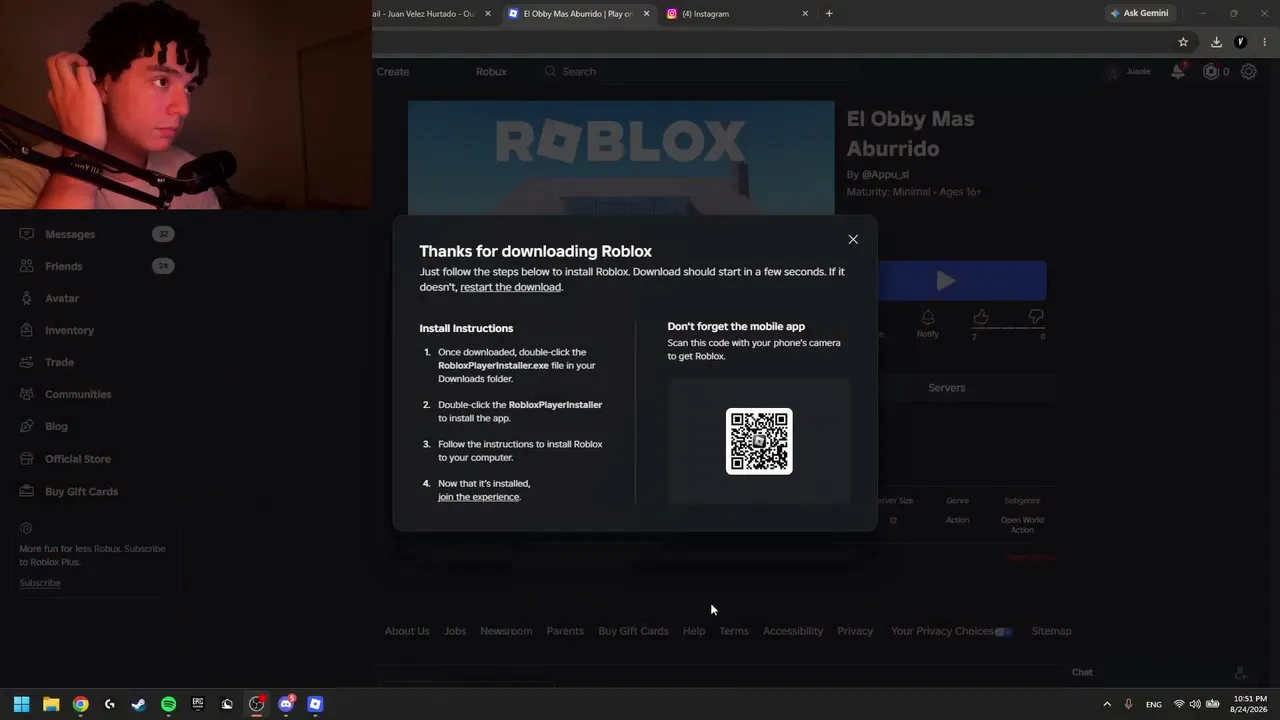1280x720 pixels.
Task: Click the Ask Gemini button
Action: 1139,13
